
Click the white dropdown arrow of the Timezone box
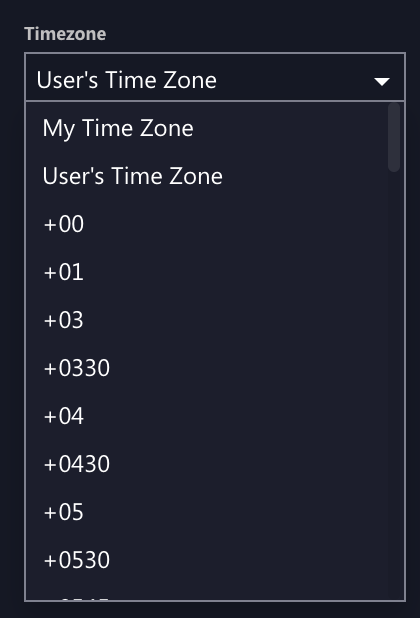pos(382,81)
